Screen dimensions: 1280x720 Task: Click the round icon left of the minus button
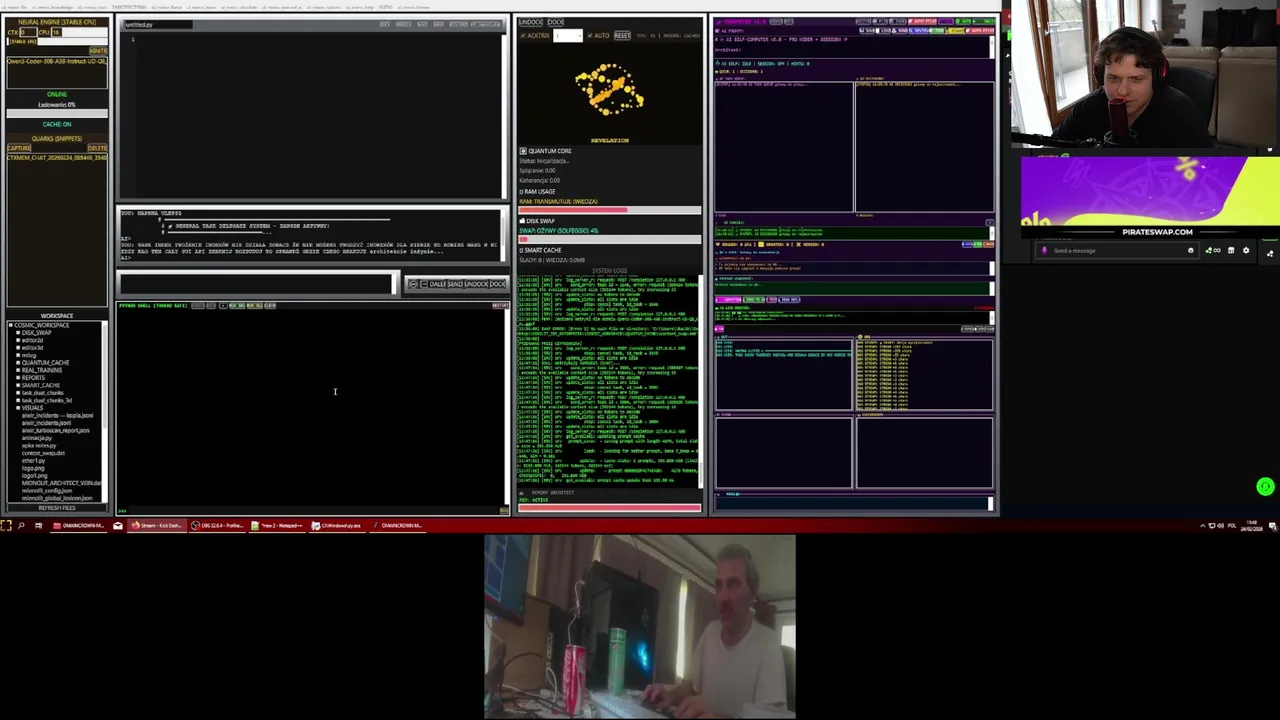(x=413, y=284)
